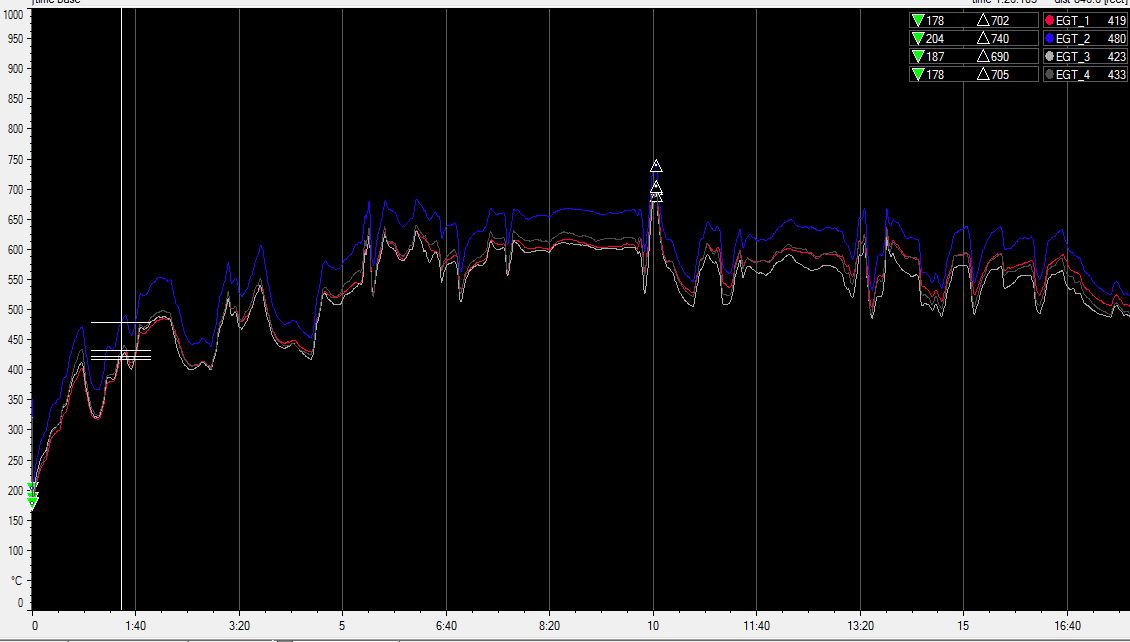Viewport: 1130px width, 642px height.
Task: Click the green minimum triangle beside 204
Action: (917, 39)
